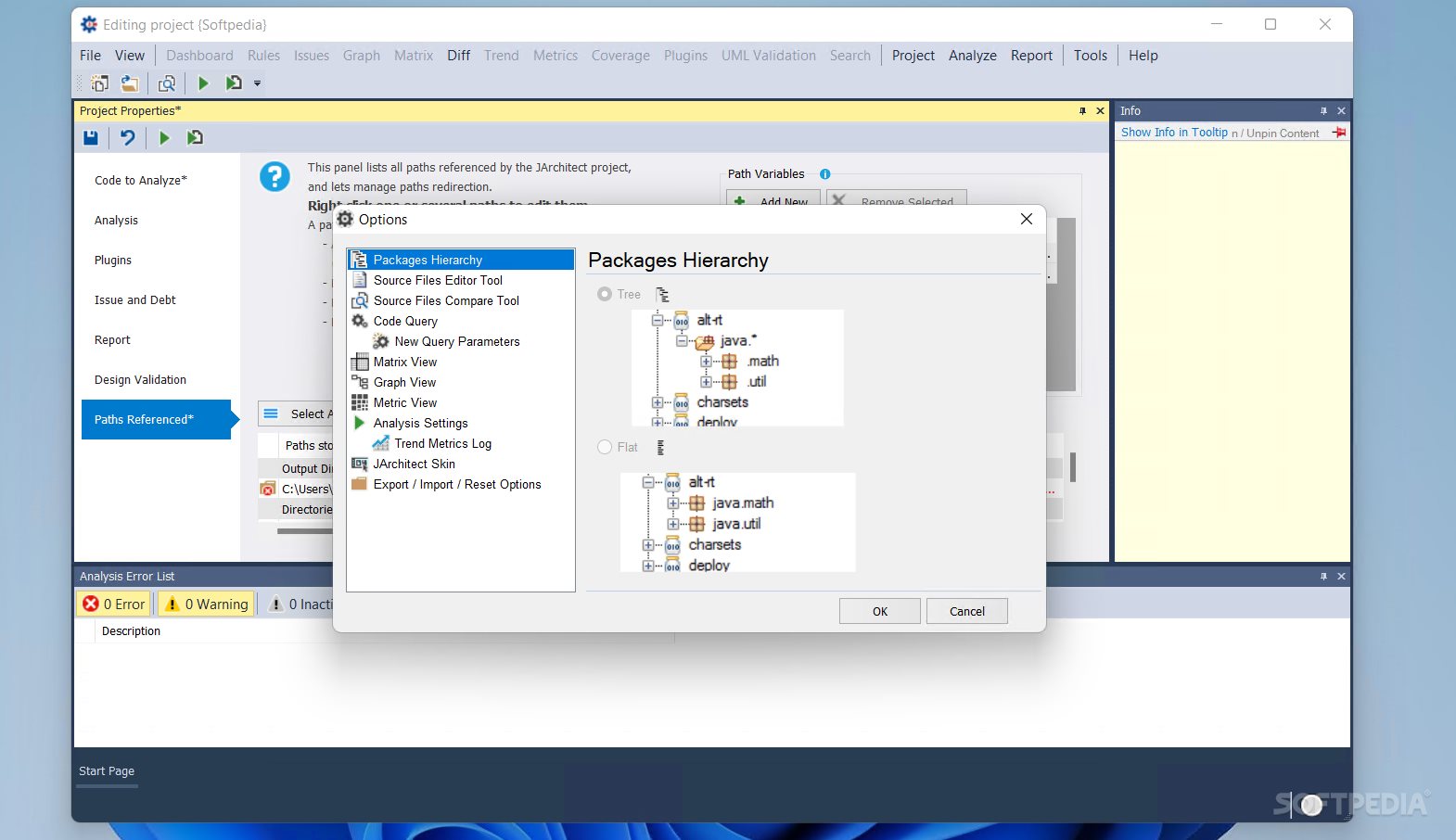Toggle the 0 Inactive filter button
1456x840 pixels.
tap(300, 605)
